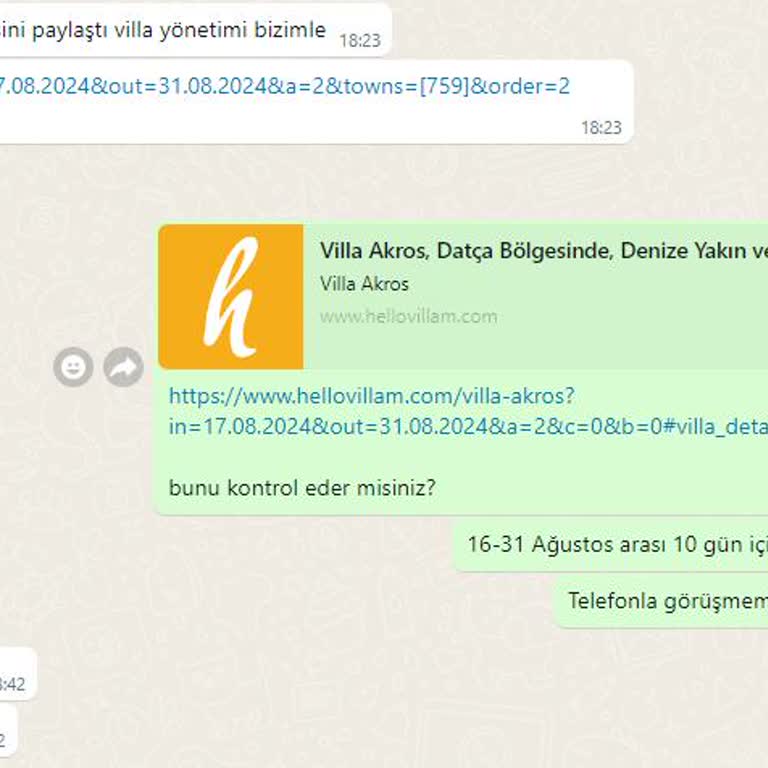
Task: Click the Villa Akros preview title
Action: (544, 251)
